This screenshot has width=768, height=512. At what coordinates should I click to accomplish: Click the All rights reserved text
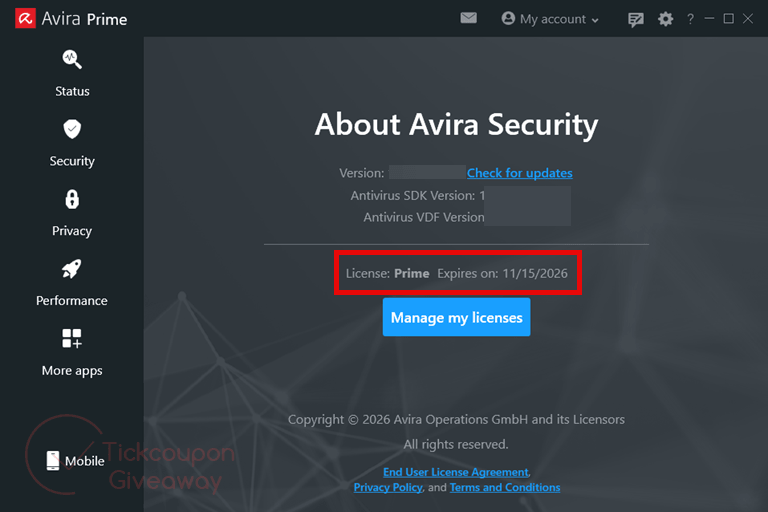456,444
